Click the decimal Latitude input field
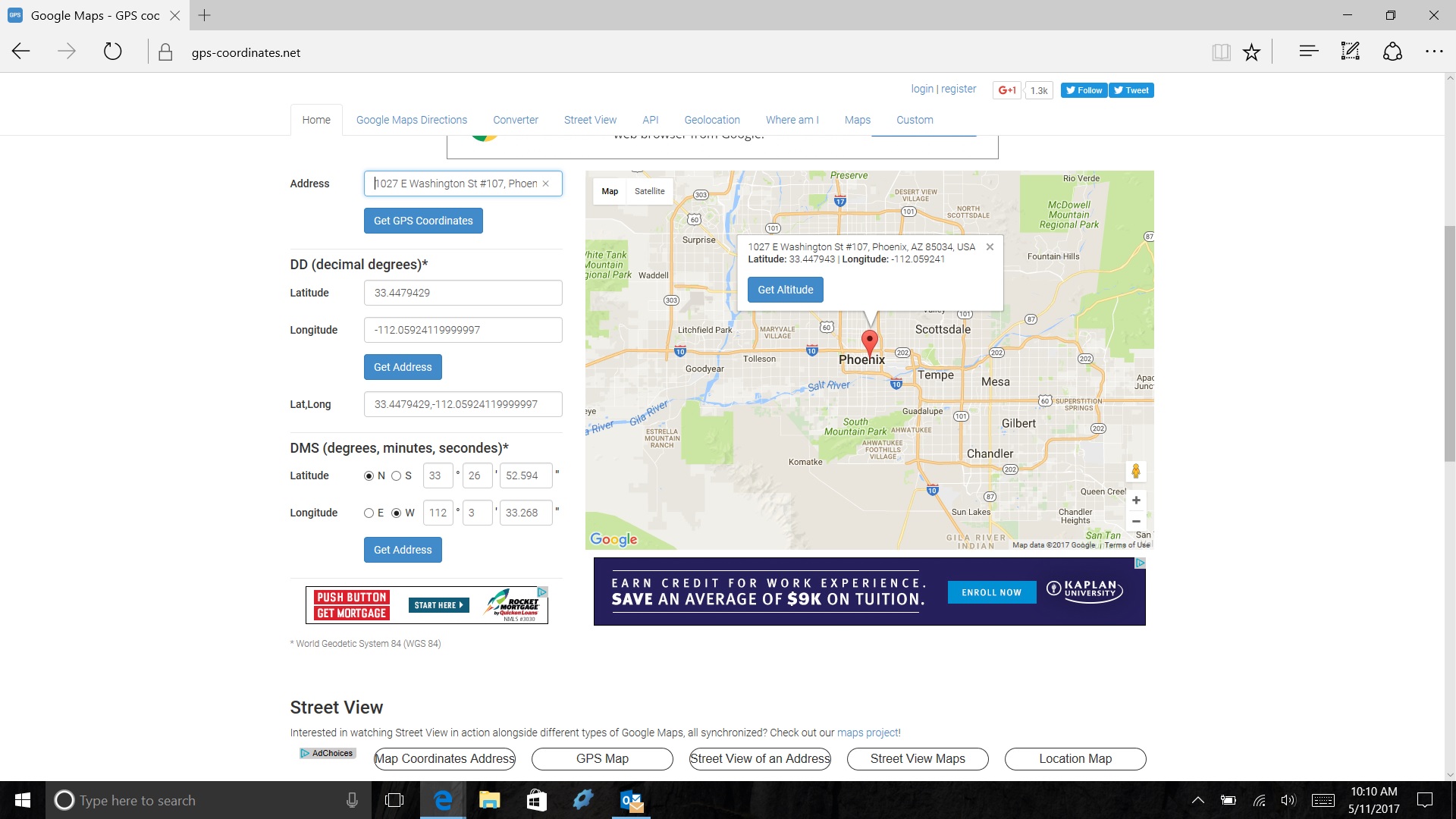This screenshot has width=1456, height=819. pos(463,293)
